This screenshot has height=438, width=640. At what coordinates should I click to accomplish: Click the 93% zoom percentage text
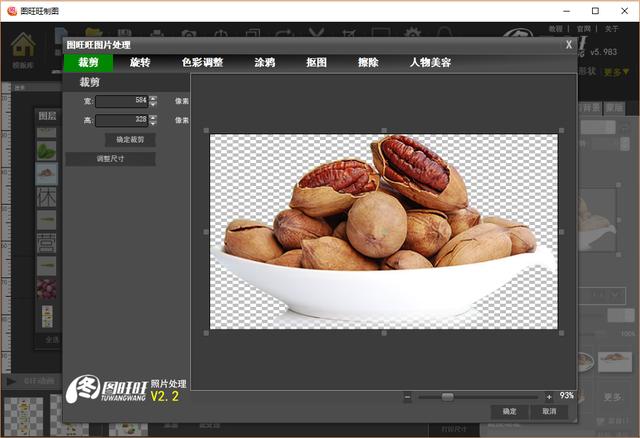click(x=567, y=395)
